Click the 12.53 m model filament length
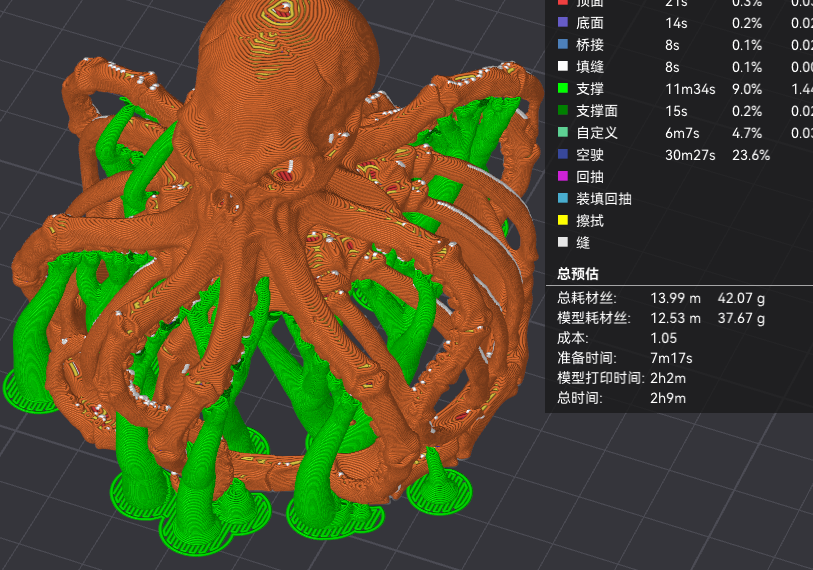The height and width of the screenshot is (570, 813). click(x=676, y=318)
